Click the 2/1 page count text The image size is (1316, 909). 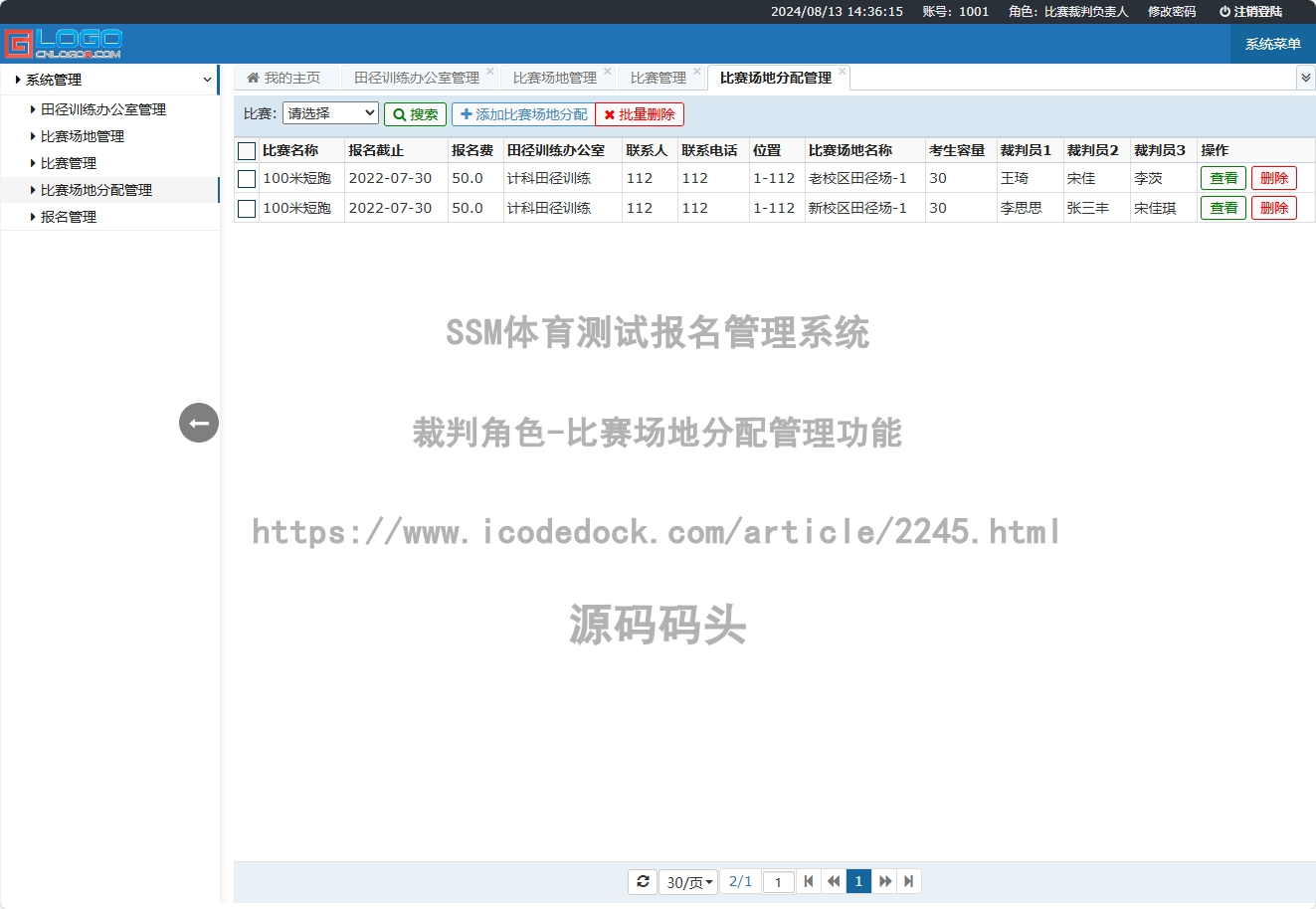(x=740, y=881)
